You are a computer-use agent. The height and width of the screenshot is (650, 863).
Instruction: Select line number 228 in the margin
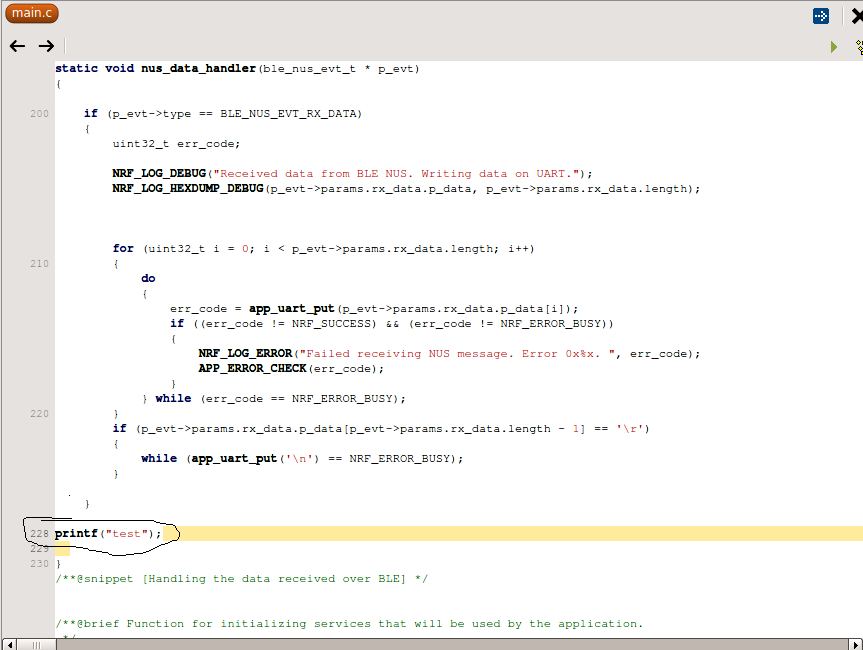(x=38, y=533)
